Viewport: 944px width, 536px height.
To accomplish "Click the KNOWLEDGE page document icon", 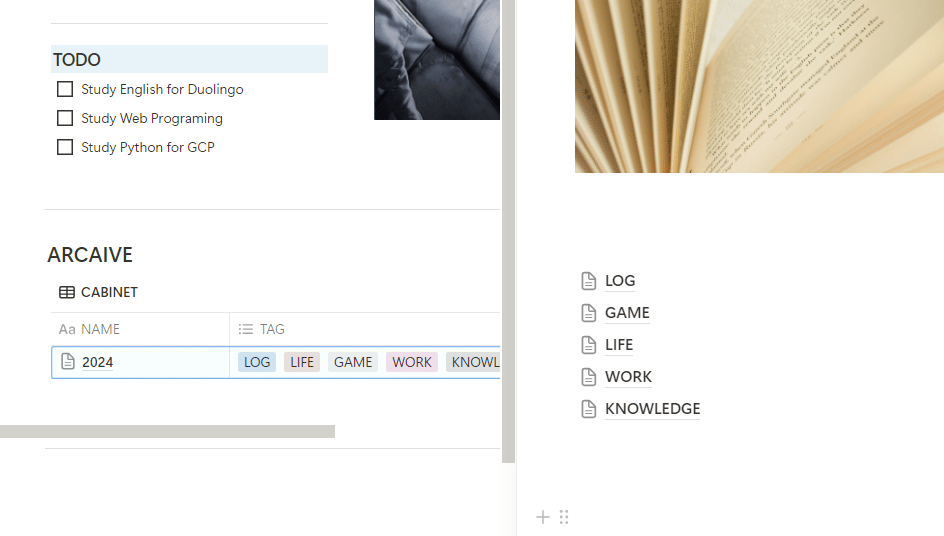I will tap(589, 408).
